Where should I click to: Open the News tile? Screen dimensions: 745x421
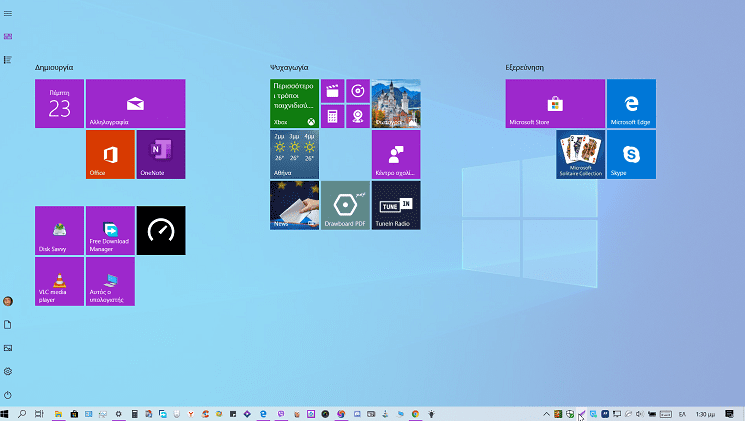[x=295, y=205]
